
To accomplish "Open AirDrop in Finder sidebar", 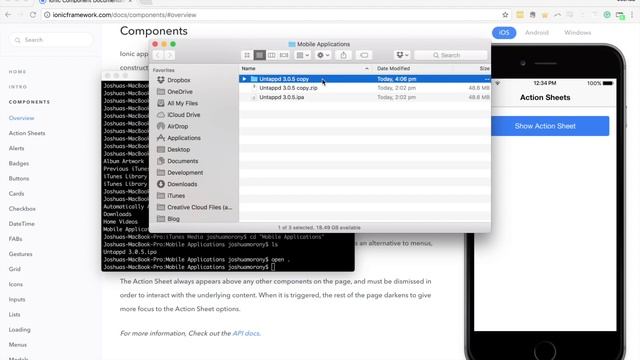I will [177, 127].
